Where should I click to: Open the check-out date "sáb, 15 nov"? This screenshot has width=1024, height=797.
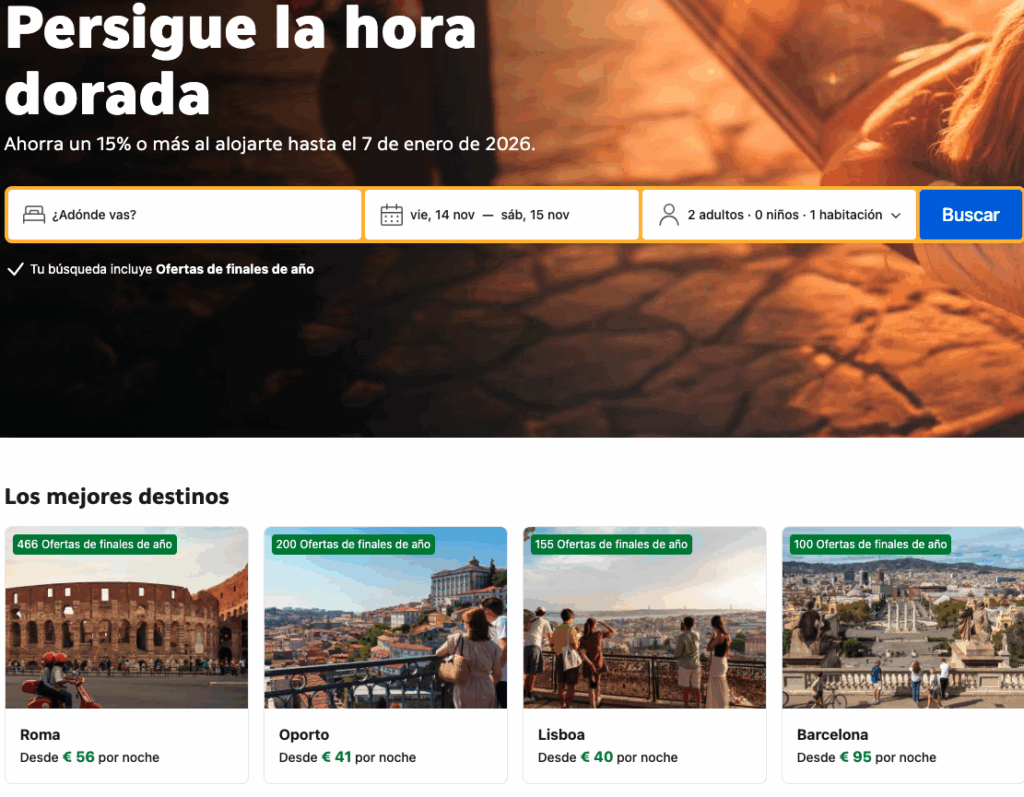(x=535, y=215)
